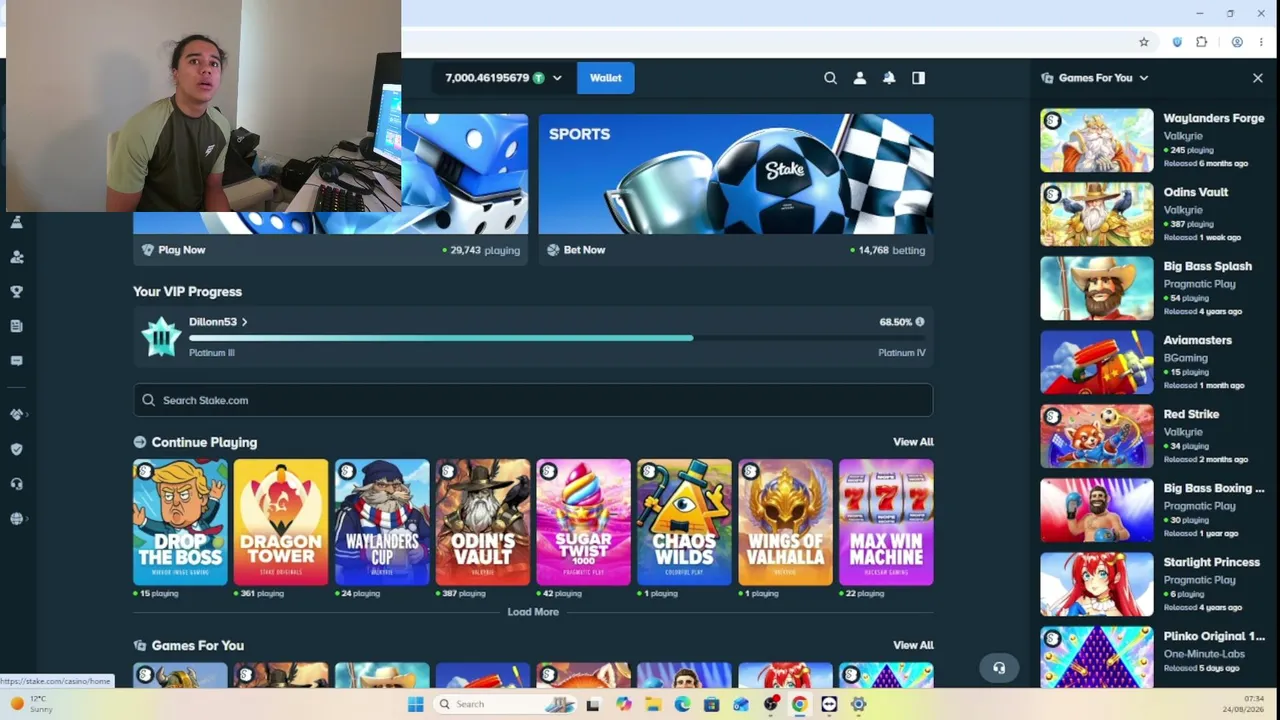Open the shield icon in sidebar

pos(17,449)
